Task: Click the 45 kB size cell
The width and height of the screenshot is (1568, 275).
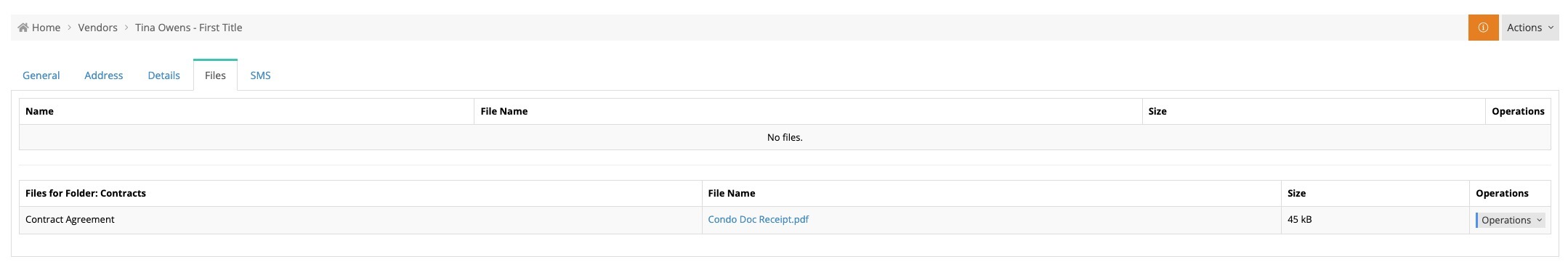Action: pyautogui.click(x=1300, y=219)
